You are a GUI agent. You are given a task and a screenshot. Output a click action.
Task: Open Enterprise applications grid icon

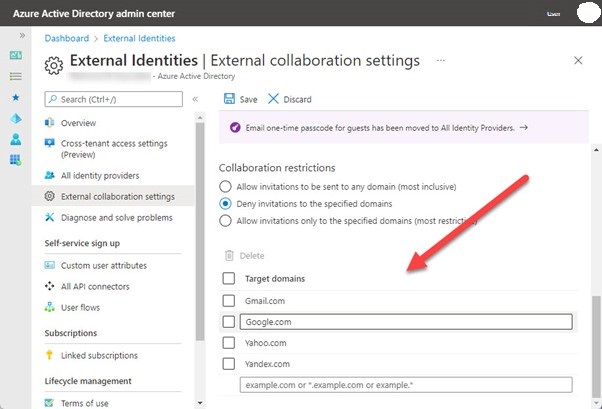[x=16, y=160]
